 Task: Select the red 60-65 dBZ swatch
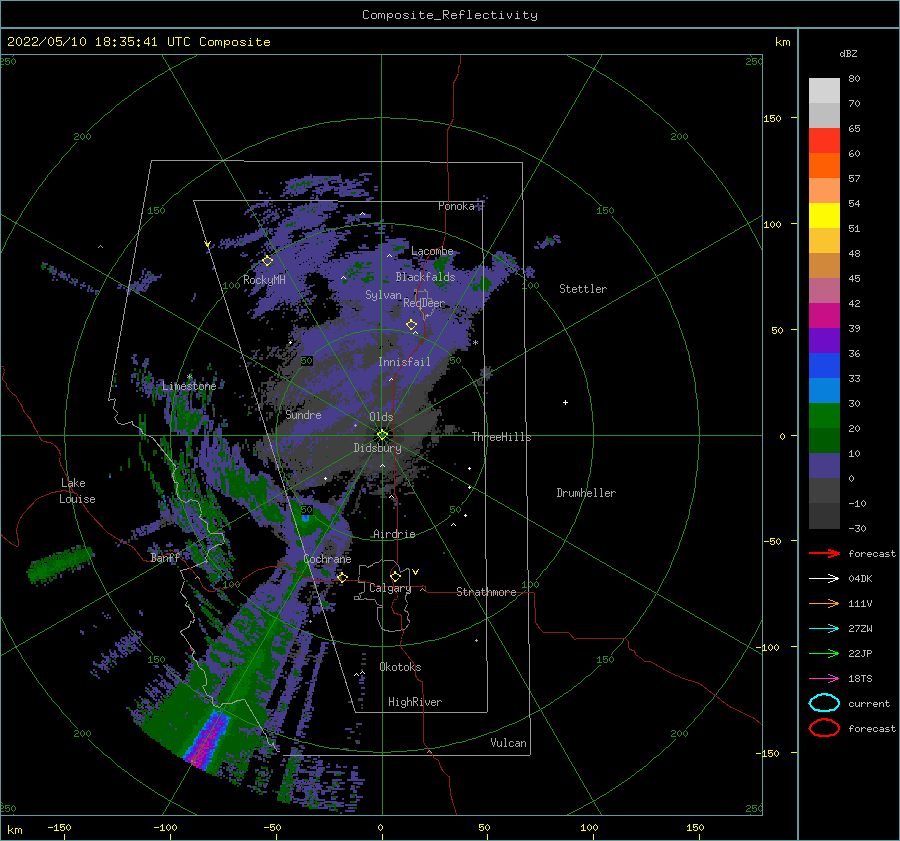click(824, 141)
